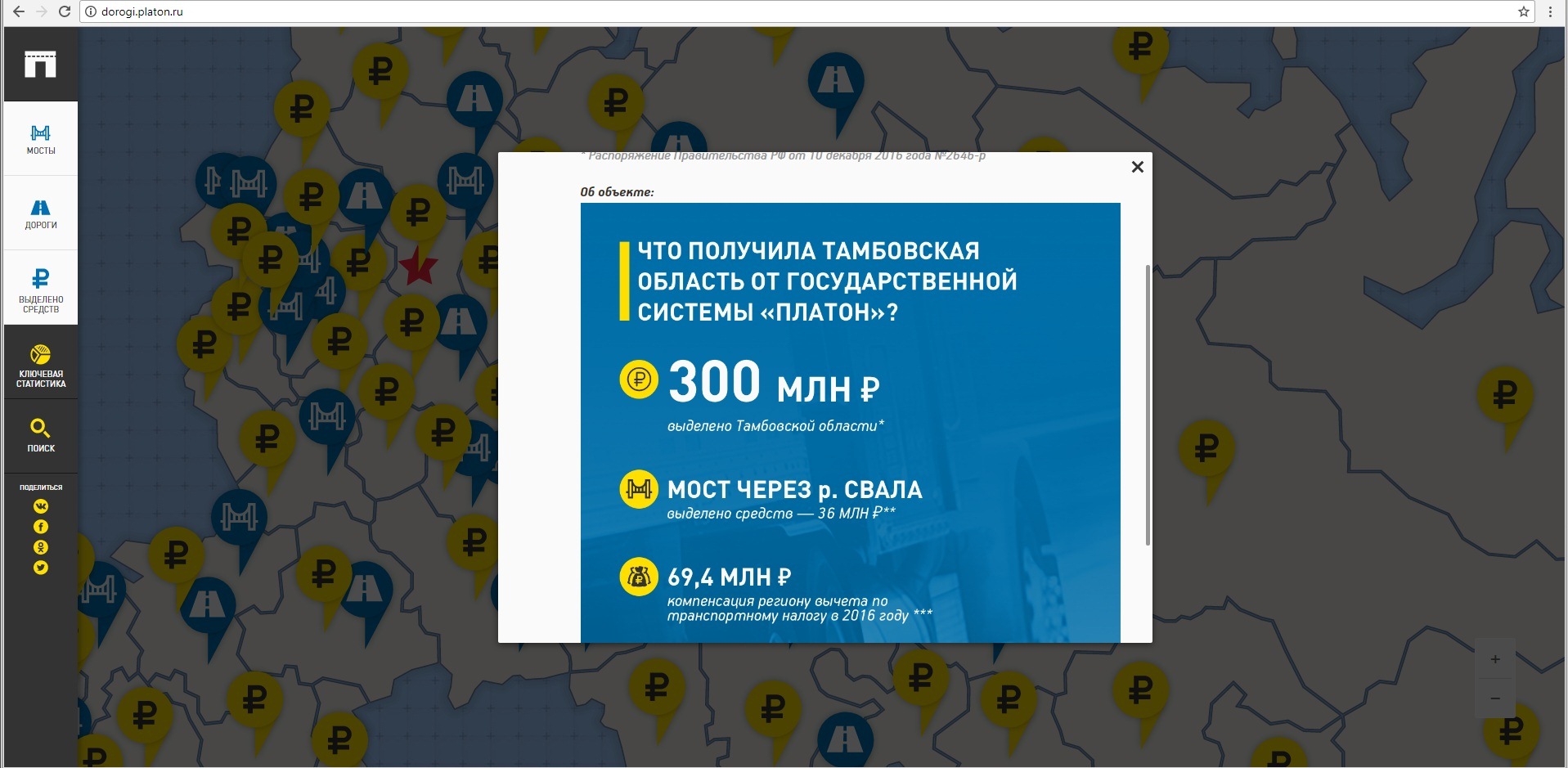Image resolution: width=1568 pixels, height=768 pixels.
Task: Click the "ЧТО ПОЛУЧИЛА ТАМБОВСКАЯ ОБЛАСТЬ" title
Action: pos(827,281)
